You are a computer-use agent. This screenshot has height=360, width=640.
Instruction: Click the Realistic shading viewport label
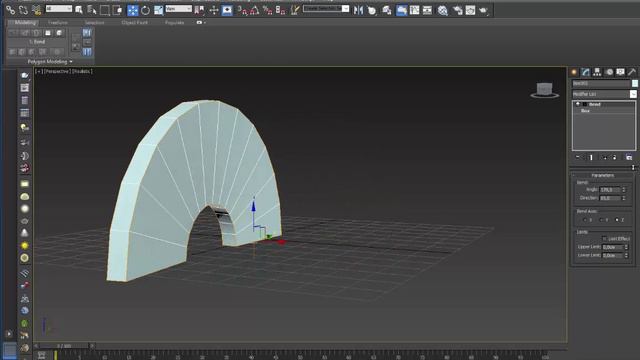click(x=82, y=71)
